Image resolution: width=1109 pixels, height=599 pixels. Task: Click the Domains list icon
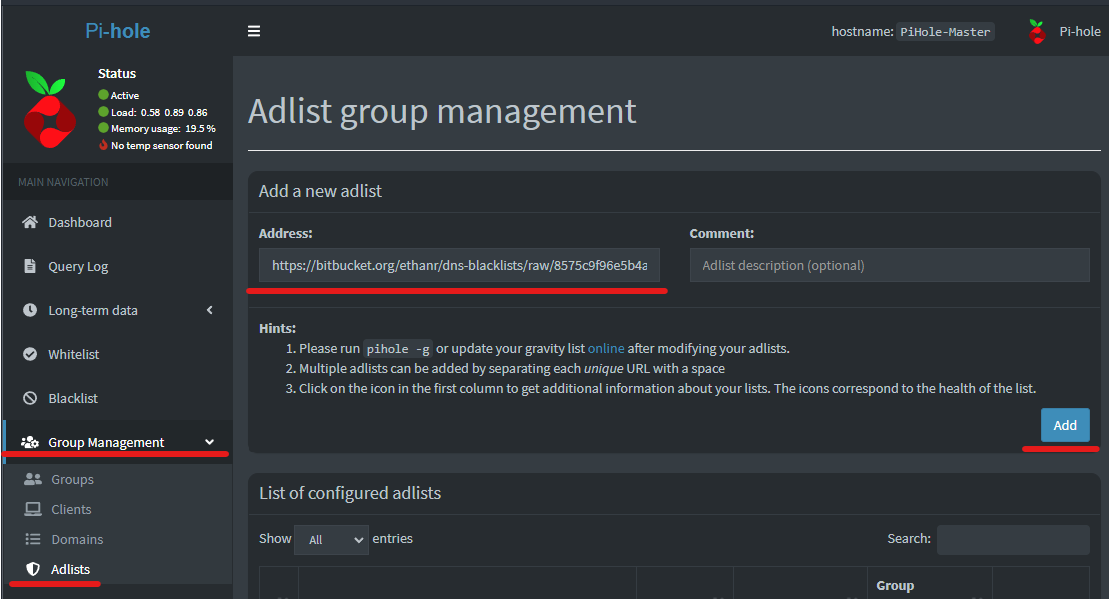(x=34, y=539)
